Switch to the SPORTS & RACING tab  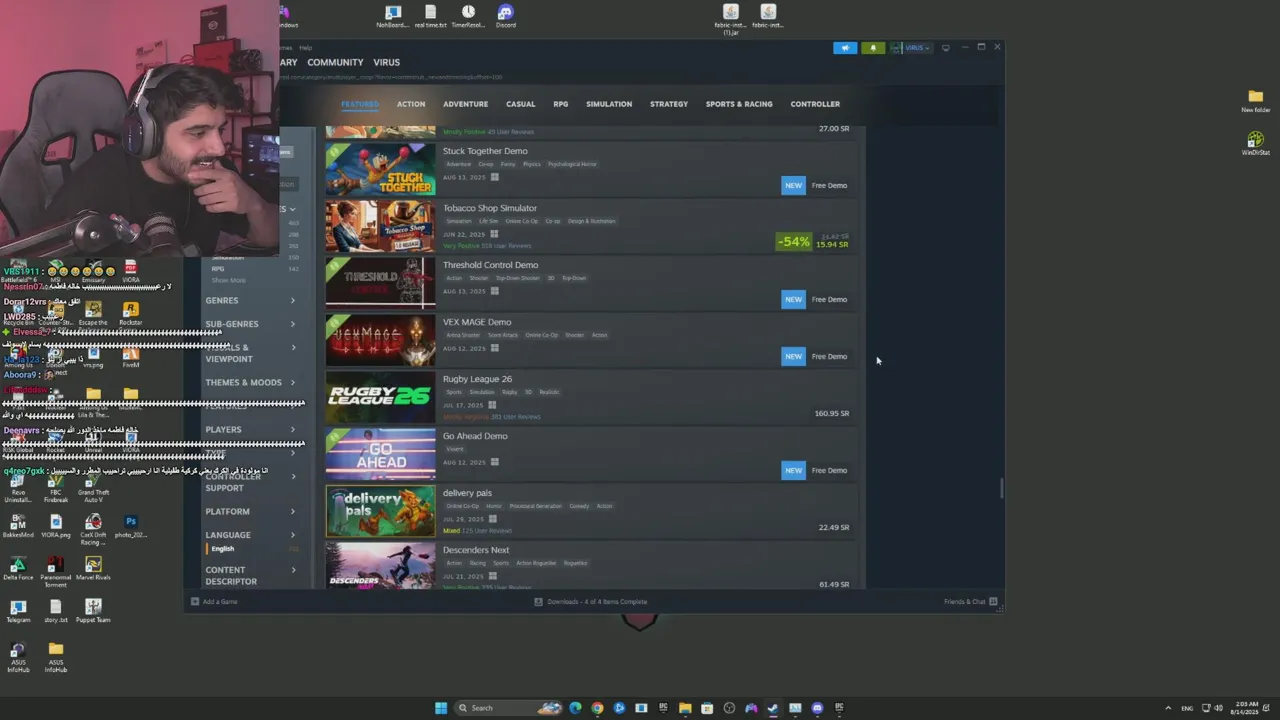pyautogui.click(x=739, y=104)
